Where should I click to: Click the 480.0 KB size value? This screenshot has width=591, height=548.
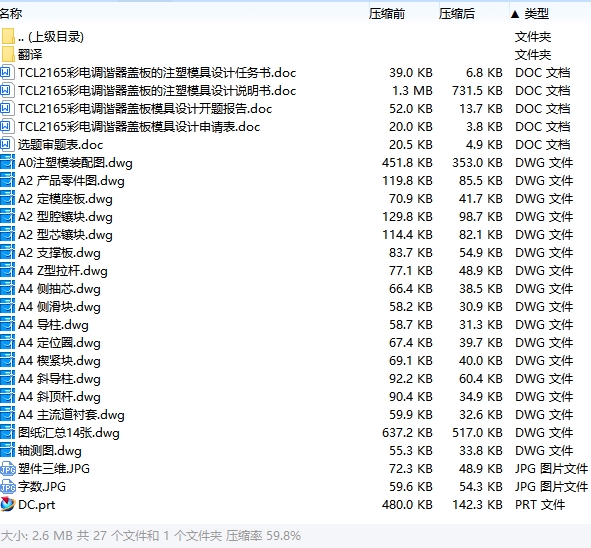pos(407,505)
